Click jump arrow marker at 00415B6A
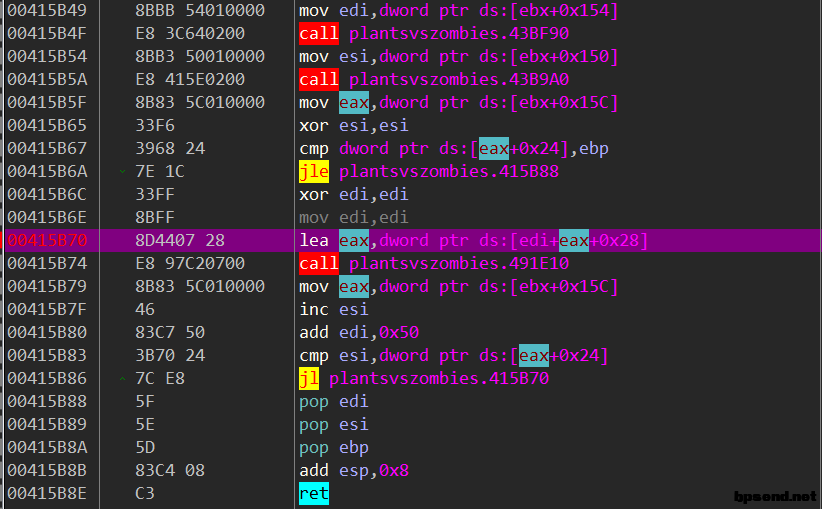This screenshot has width=822, height=509. pyautogui.click(x=122, y=171)
